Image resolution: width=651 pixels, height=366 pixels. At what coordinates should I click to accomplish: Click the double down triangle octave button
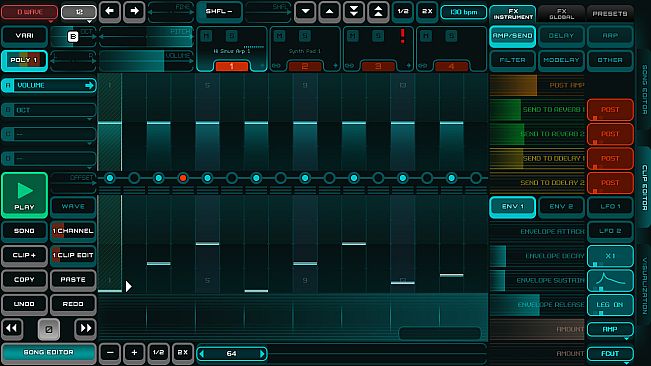(354, 12)
